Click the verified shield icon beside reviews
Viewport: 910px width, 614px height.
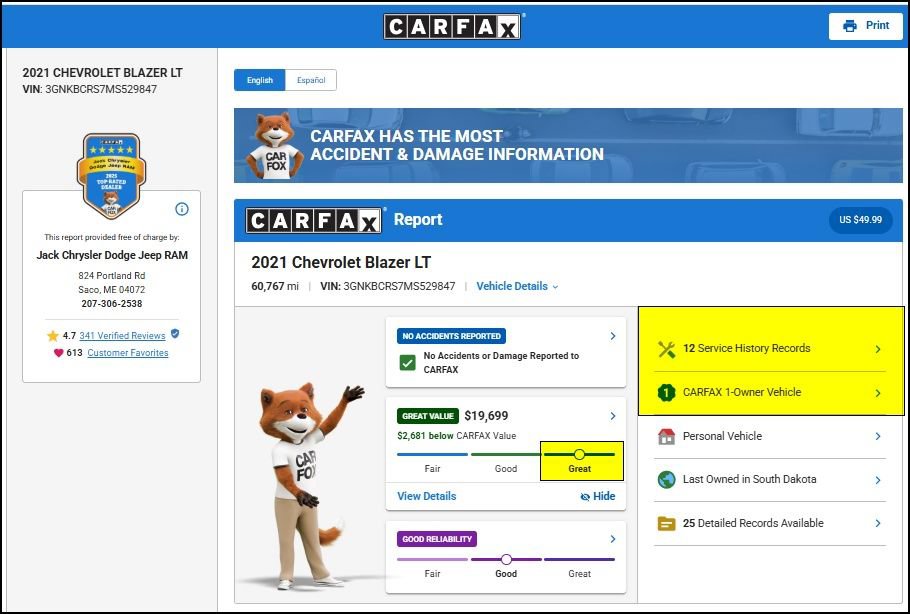[x=175, y=334]
